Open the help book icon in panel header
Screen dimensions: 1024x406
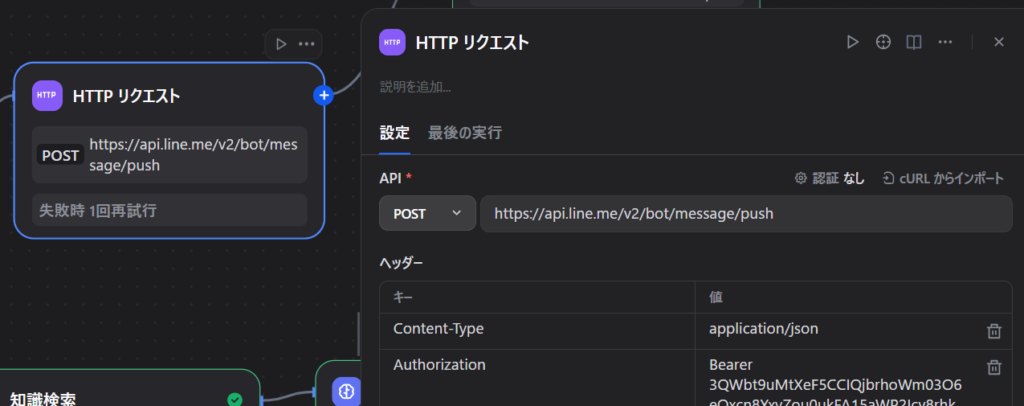(913, 42)
